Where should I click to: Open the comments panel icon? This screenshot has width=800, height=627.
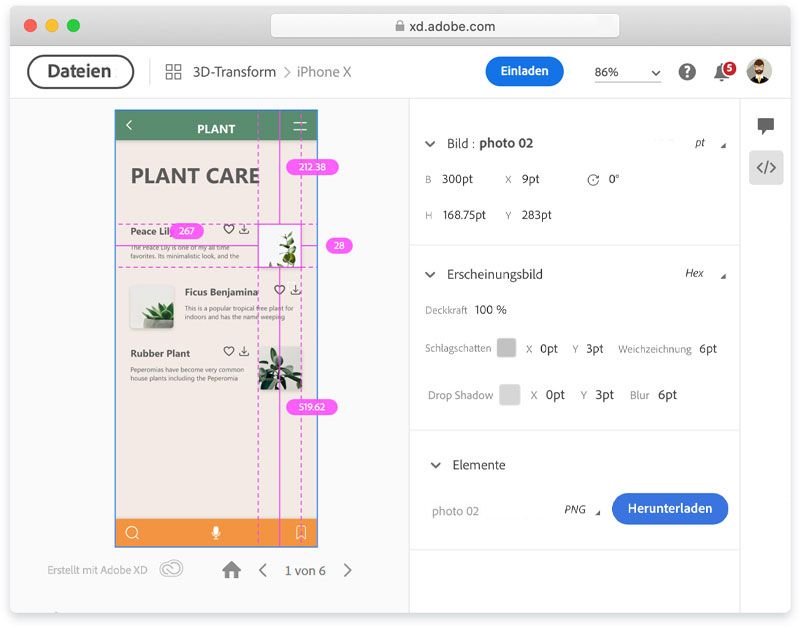coord(766,126)
